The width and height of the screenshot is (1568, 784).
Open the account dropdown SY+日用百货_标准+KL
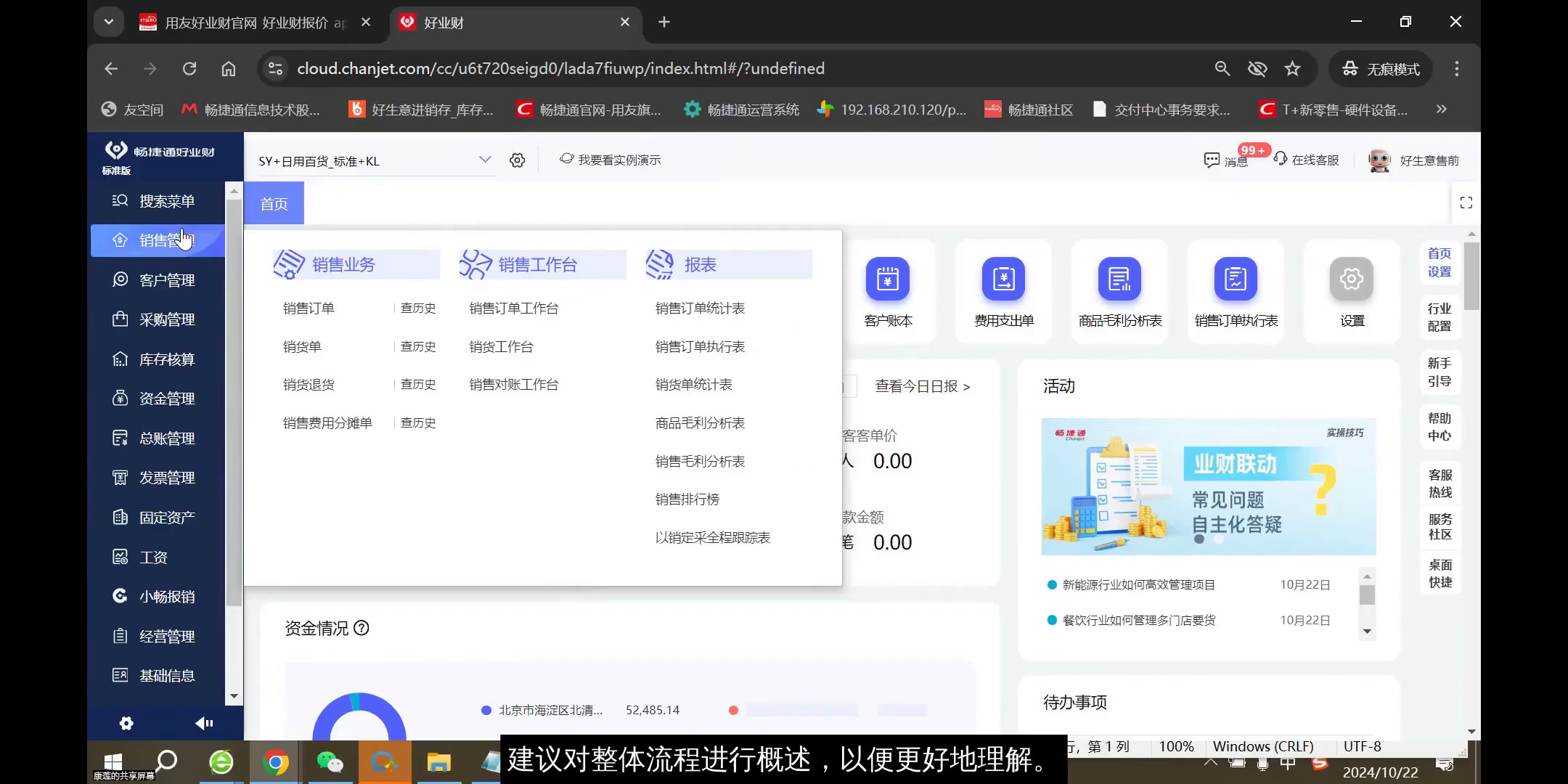tap(370, 160)
